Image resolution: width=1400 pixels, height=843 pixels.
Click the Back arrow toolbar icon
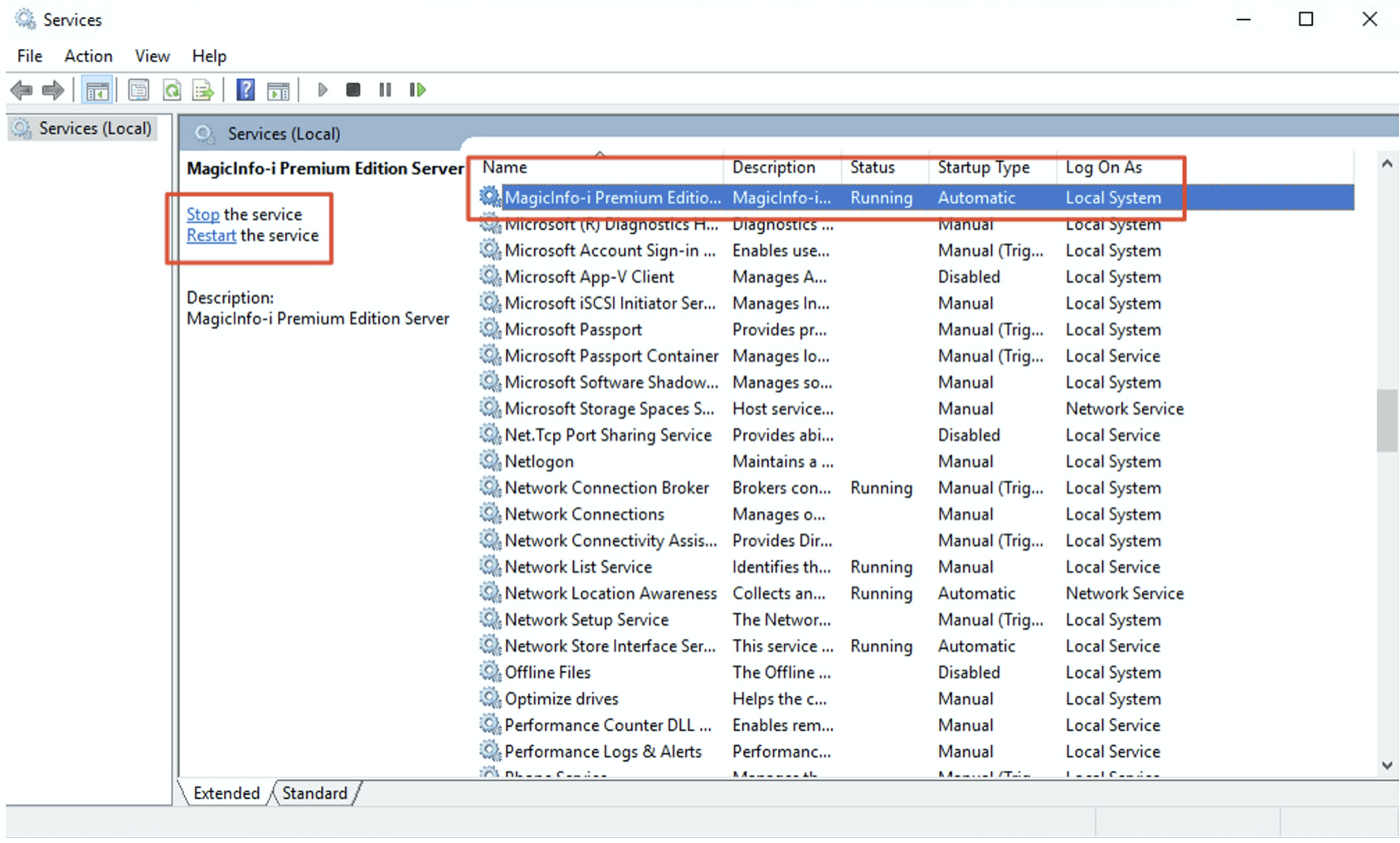point(22,90)
